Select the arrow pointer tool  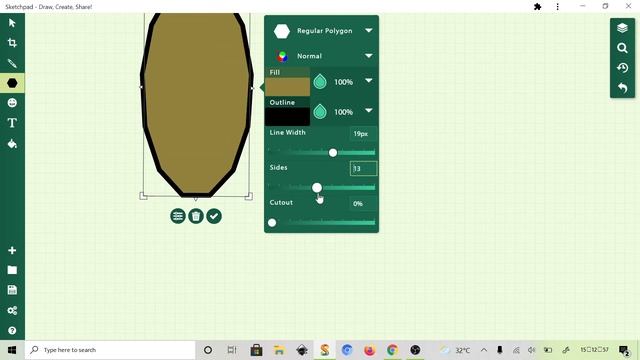coord(12,23)
